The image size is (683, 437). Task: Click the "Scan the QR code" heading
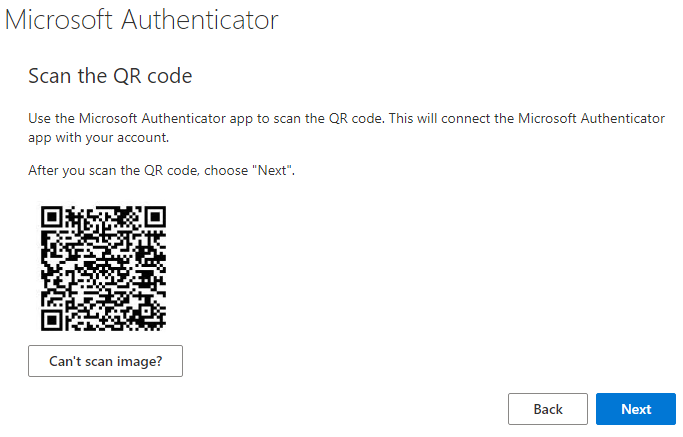(110, 76)
